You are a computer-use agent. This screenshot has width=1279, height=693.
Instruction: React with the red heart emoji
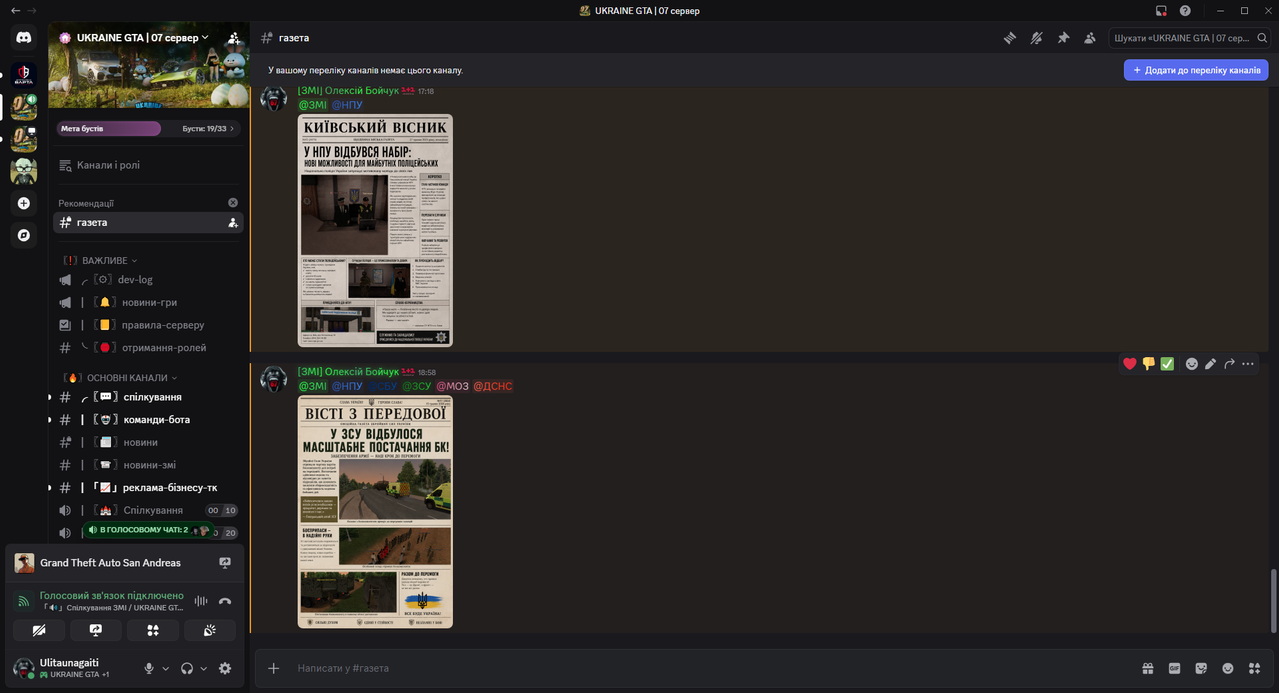click(x=1130, y=364)
